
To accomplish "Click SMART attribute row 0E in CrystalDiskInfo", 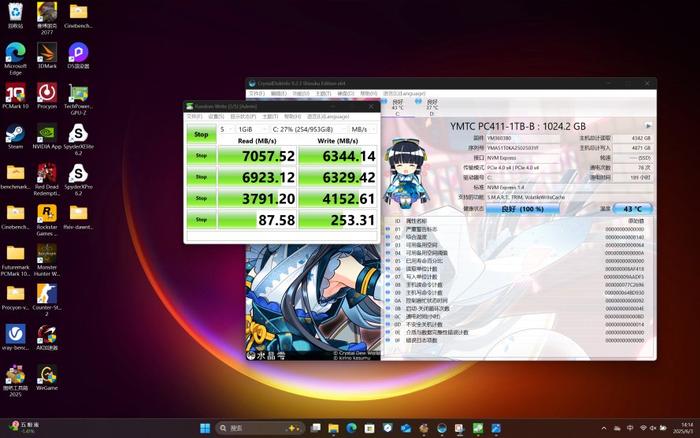I will [518, 333].
